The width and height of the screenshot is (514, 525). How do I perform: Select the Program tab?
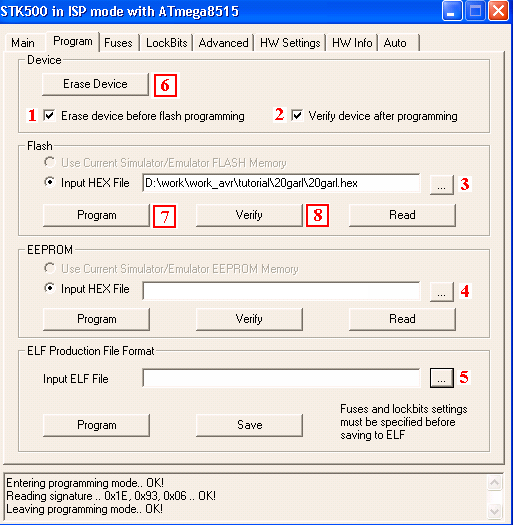pyautogui.click(x=73, y=42)
